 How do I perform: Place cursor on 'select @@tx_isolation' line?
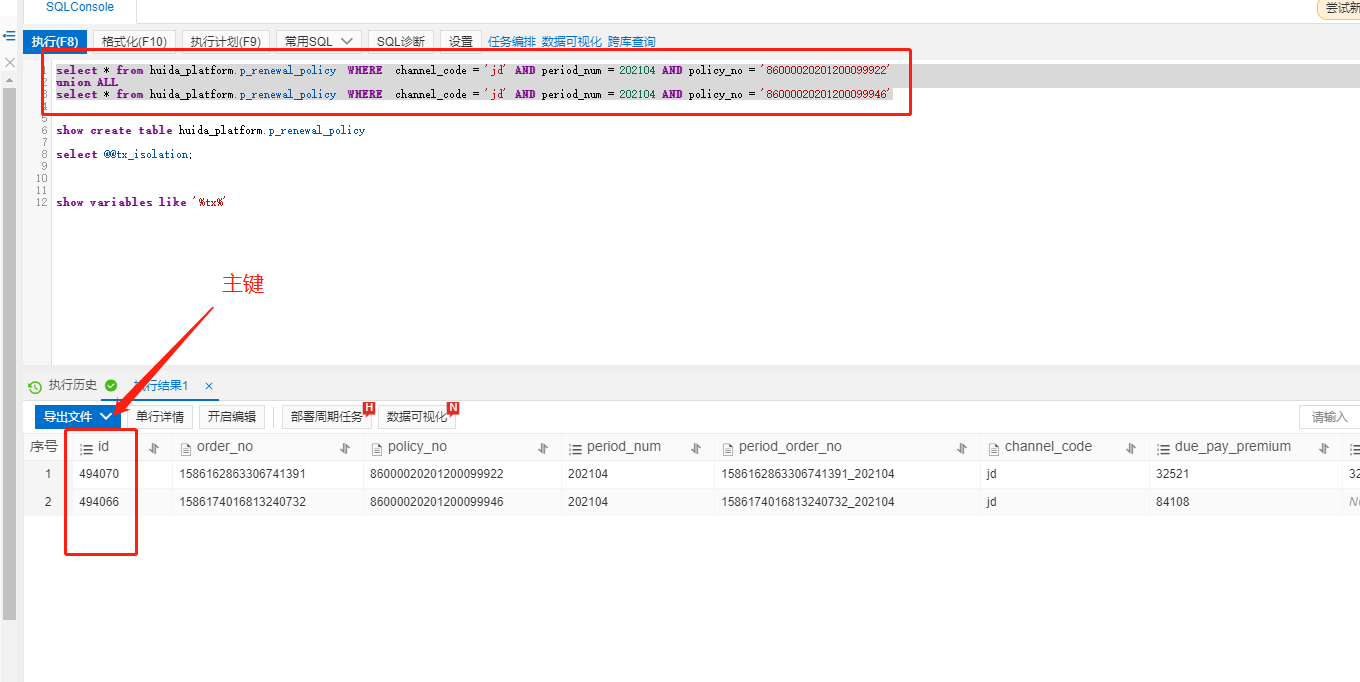pyautogui.click(x=124, y=154)
